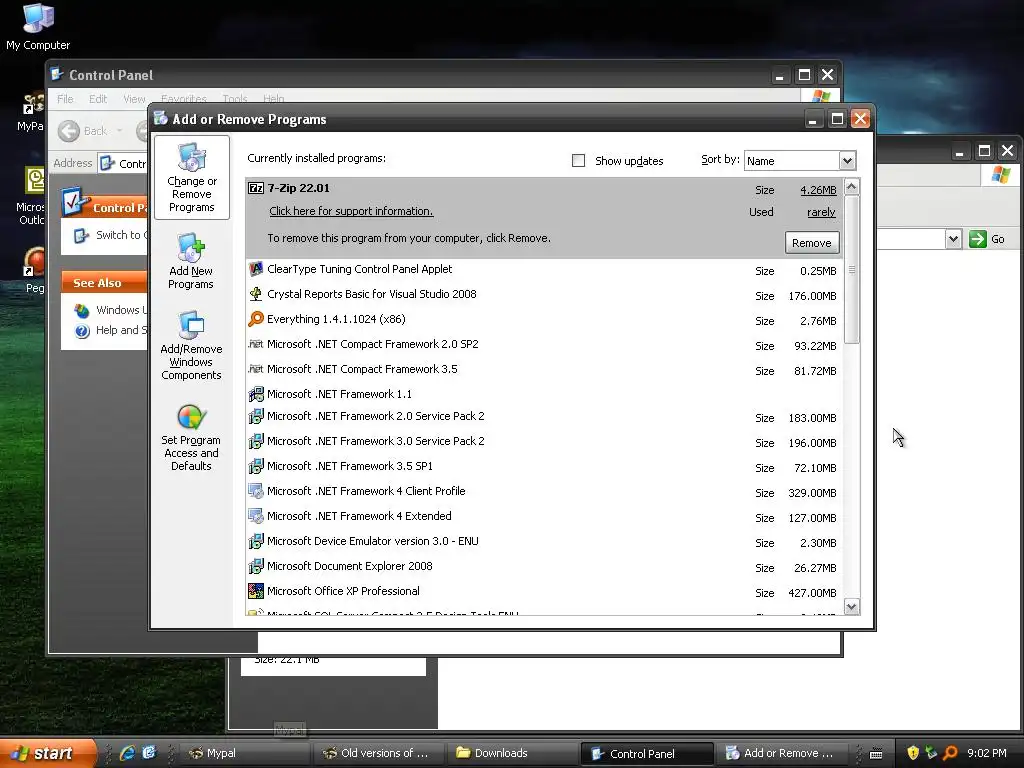Viewport: 1024px width, 768px height.
Task: Open the Start menu
Action: (47, 753)
